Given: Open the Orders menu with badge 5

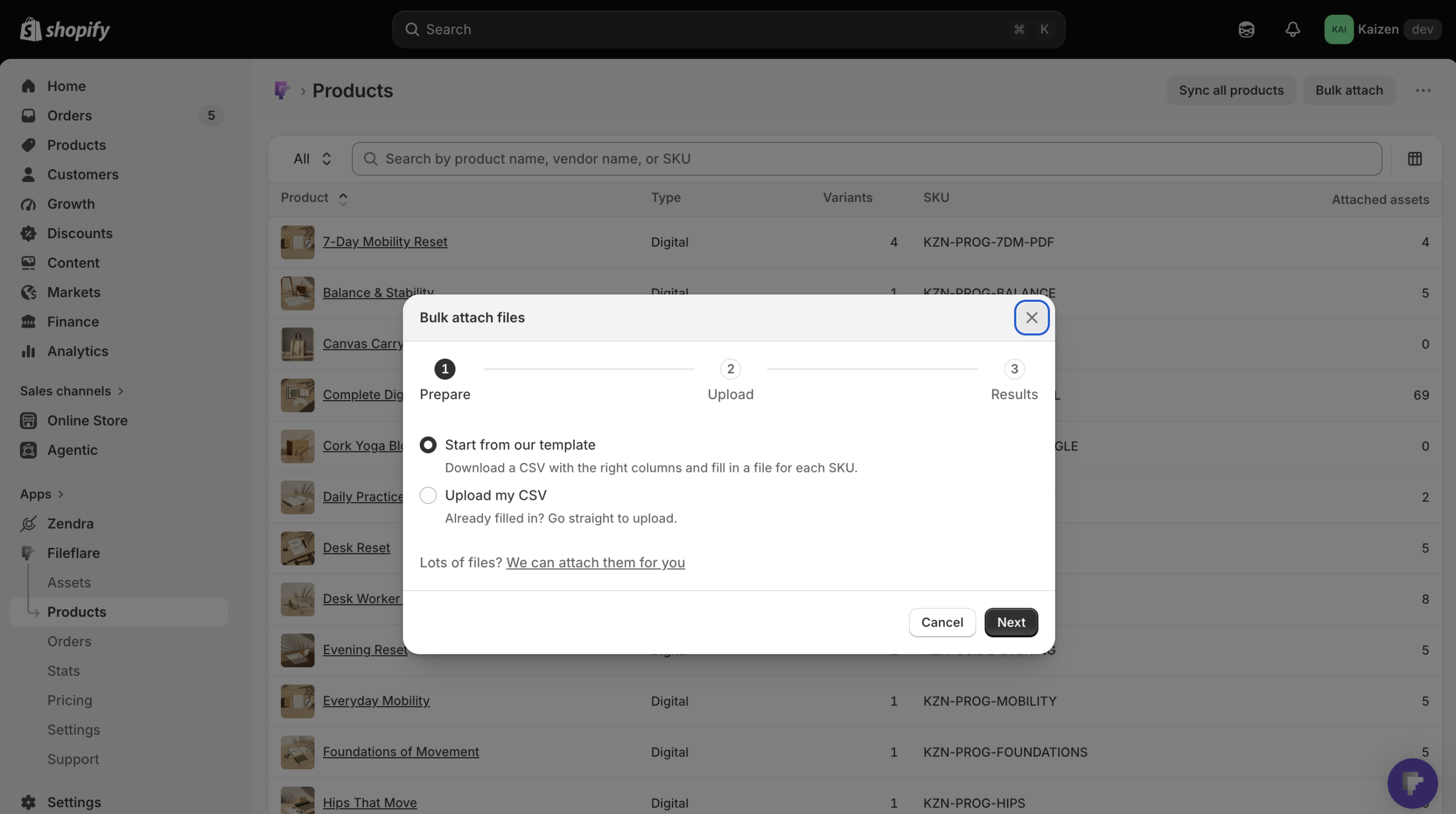Looking at the screenshot, I should click(119, 115).
